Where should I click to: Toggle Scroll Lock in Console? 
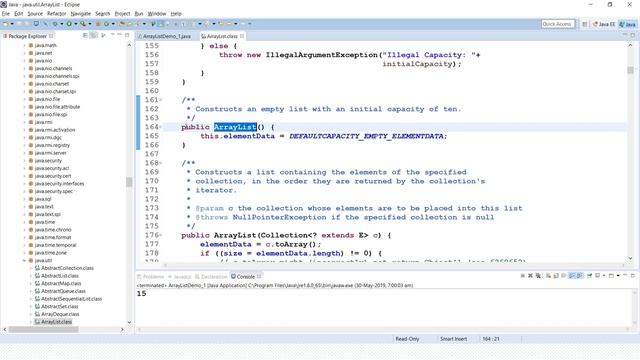tap(556, 276)
